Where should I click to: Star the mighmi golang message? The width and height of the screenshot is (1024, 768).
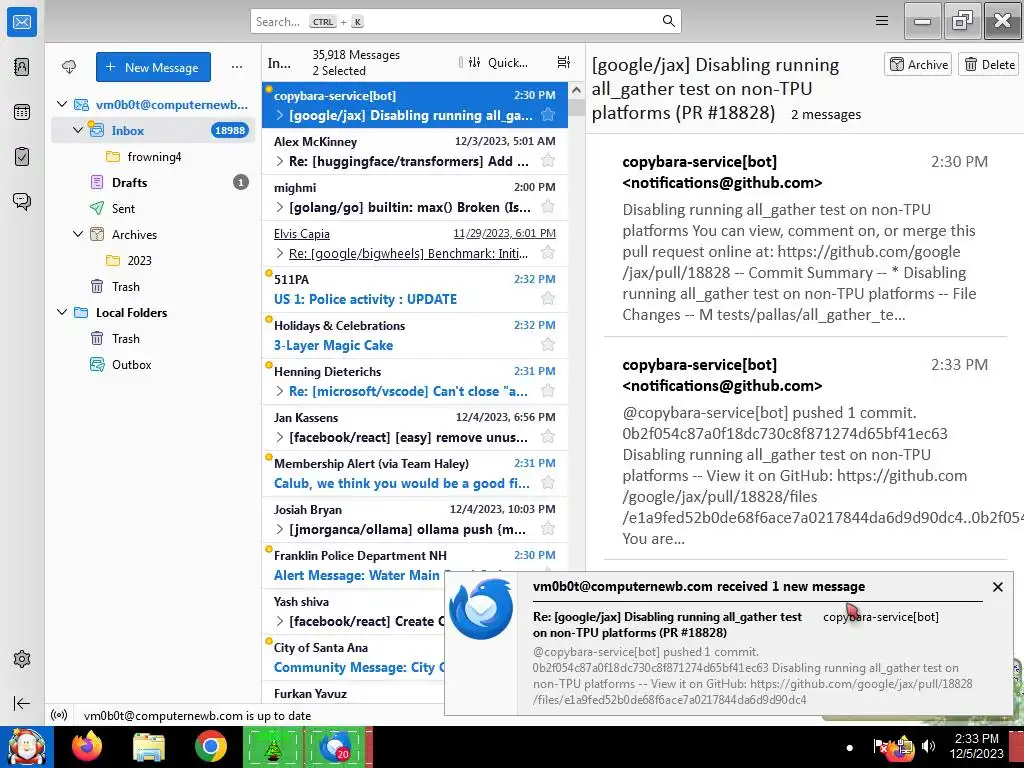[548, 207]
